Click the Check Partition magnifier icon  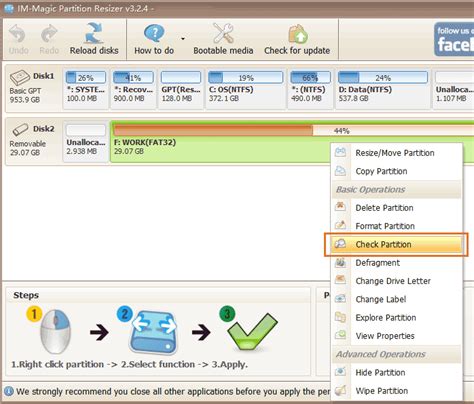click(x=340, y=244)
